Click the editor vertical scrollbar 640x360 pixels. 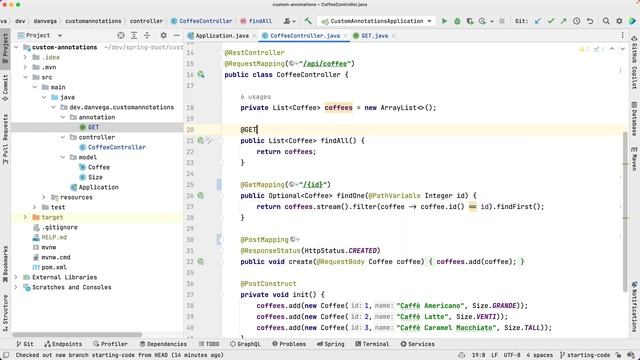625,211
